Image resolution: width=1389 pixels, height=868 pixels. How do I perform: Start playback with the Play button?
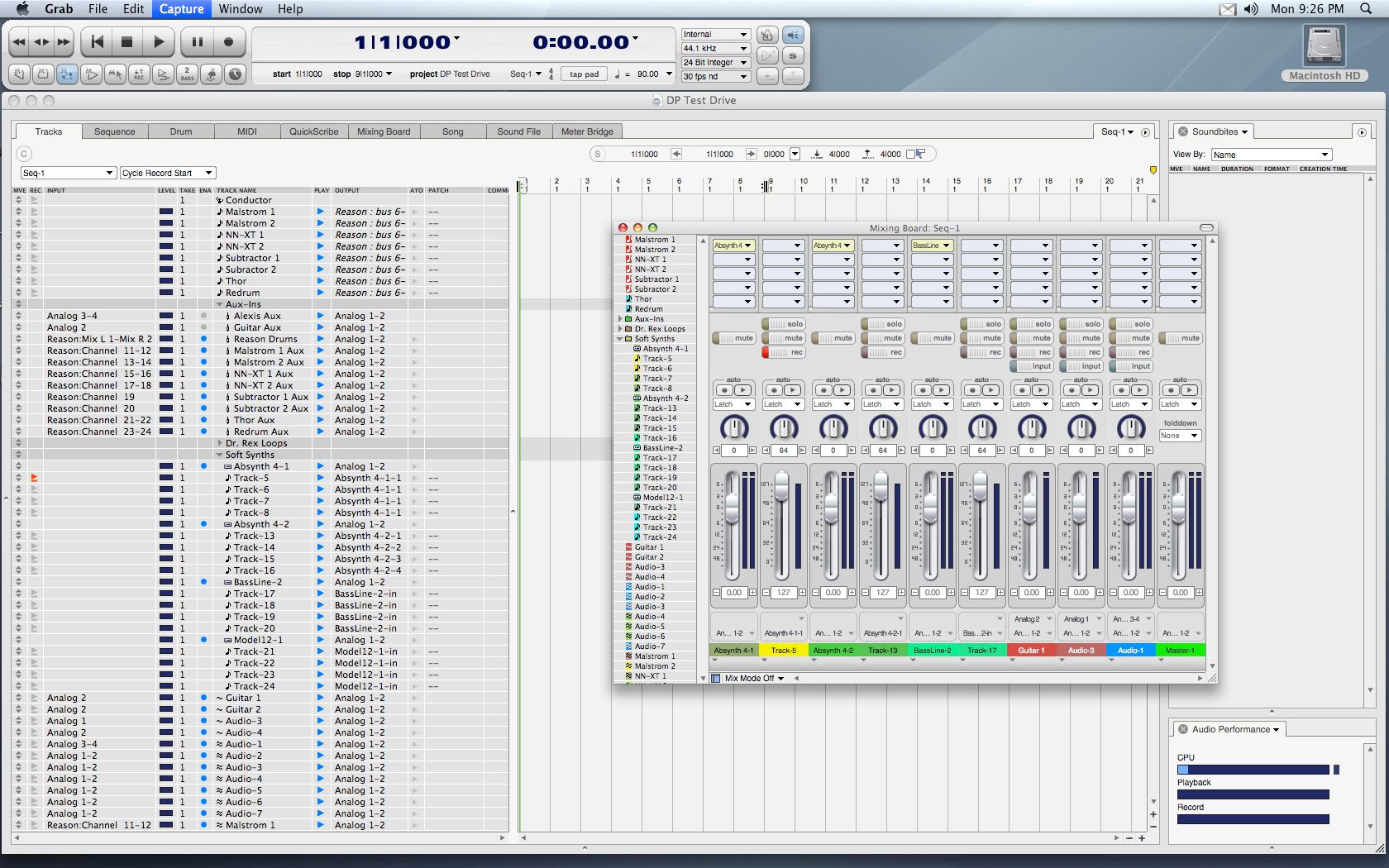point(159,41)
